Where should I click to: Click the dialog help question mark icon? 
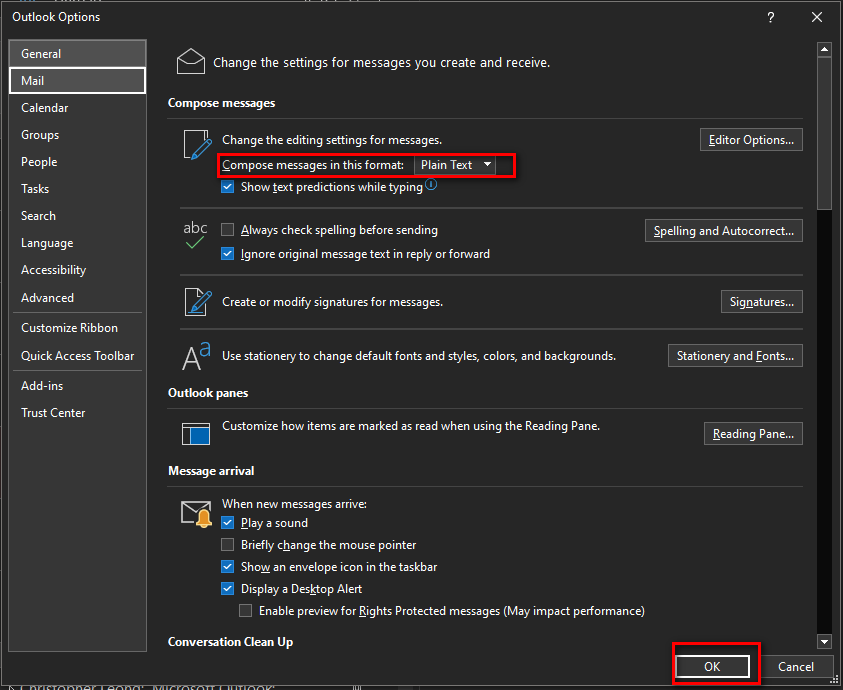(x=770, y=17)
